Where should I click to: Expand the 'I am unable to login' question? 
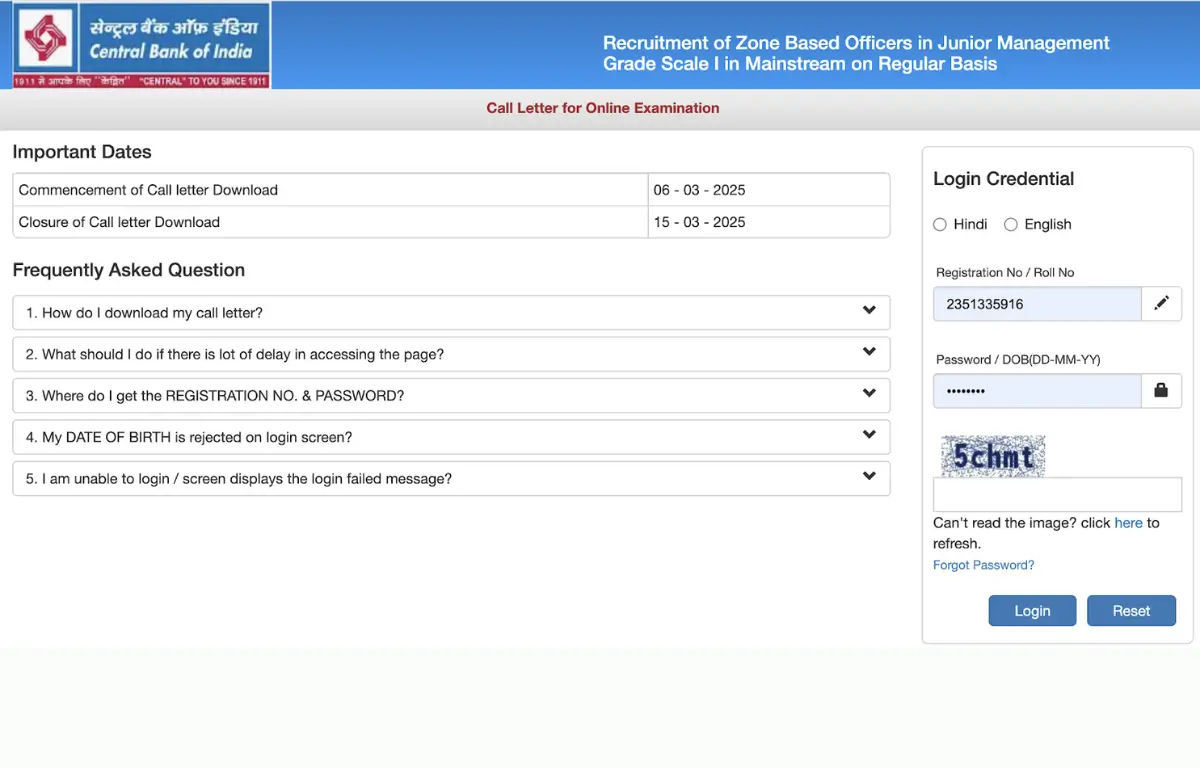451,479
